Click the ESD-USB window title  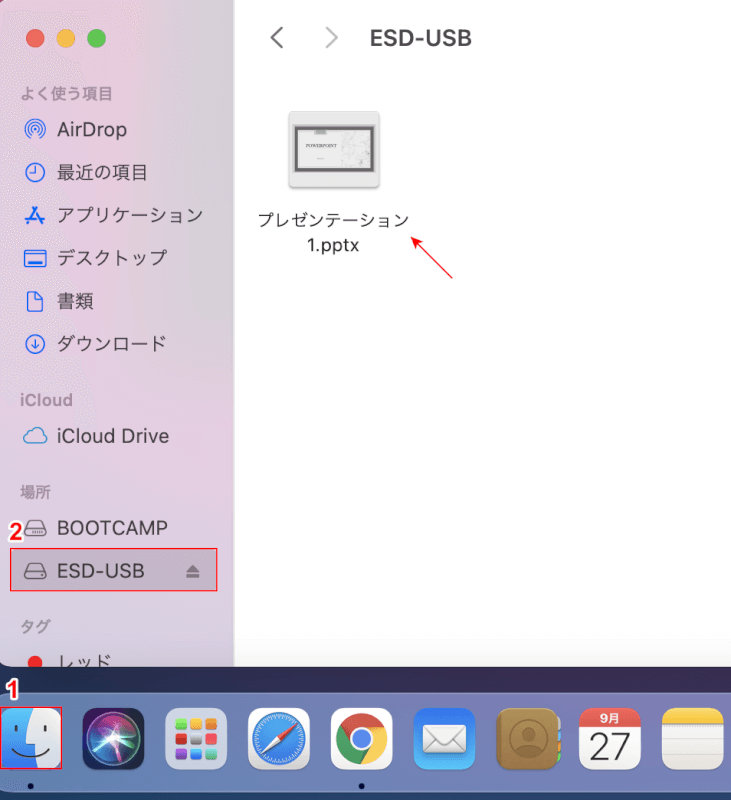(421, 38)
